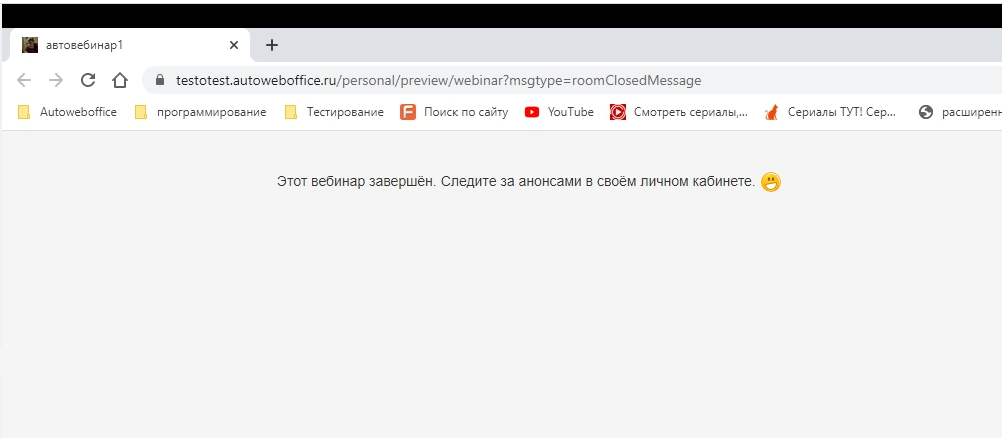The height and width of the screenshot is (438, 1002).
Task: Click the Этот вебинар завершён message text
Action: pos(515,181)
